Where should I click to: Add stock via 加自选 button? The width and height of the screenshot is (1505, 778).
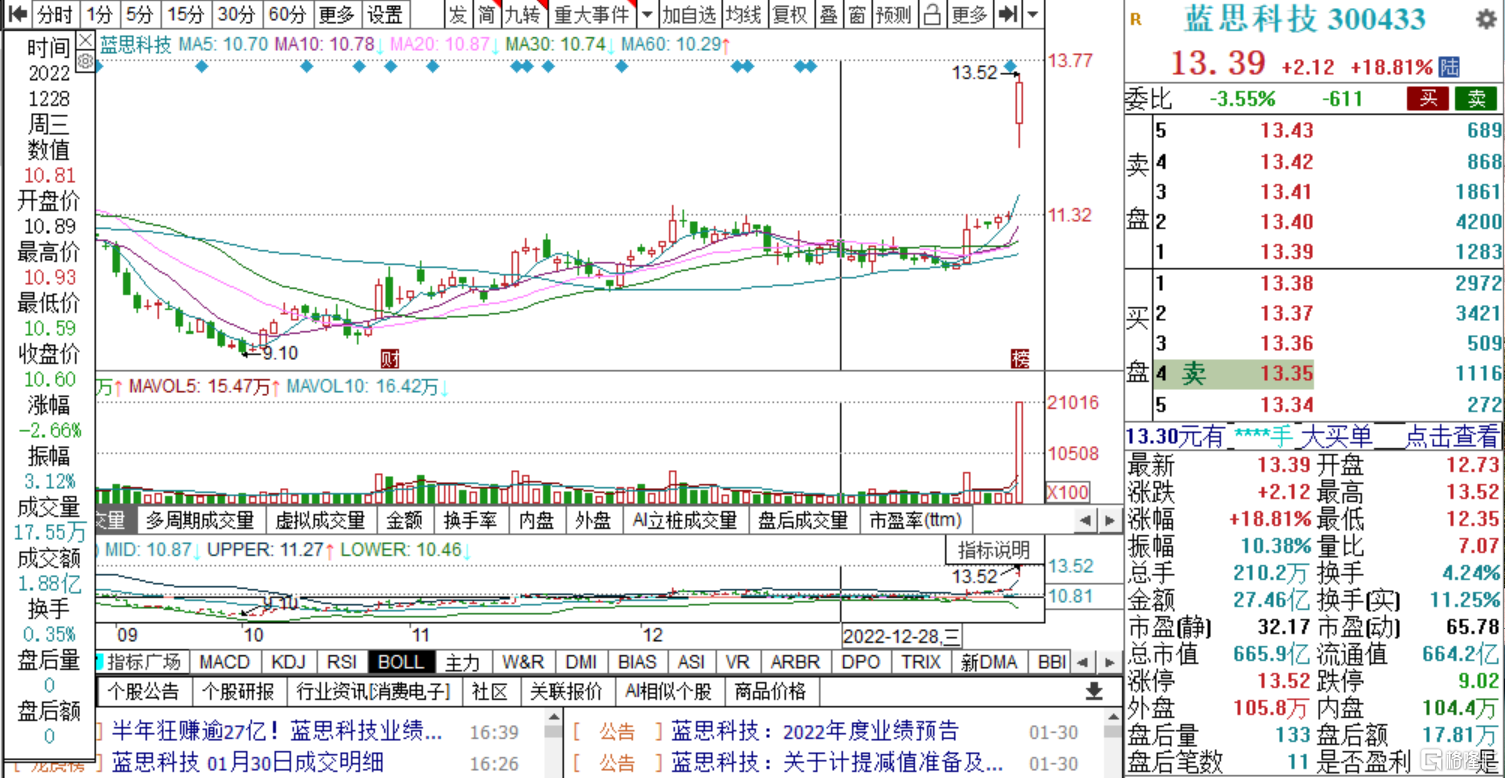pos(690,14)
